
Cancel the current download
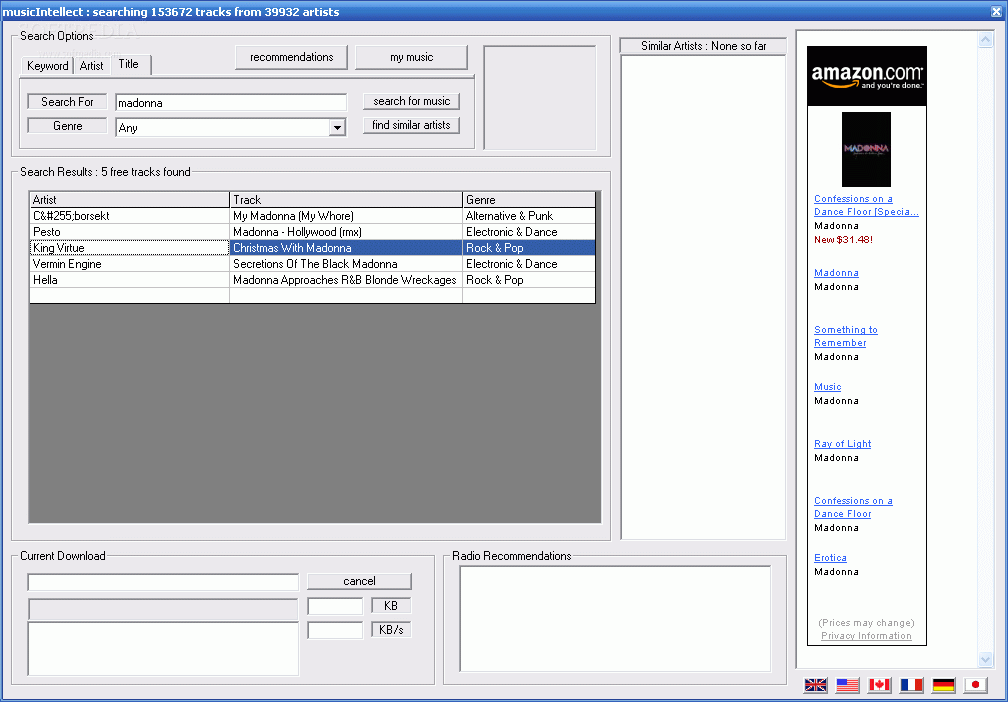(x=359, y=581)
